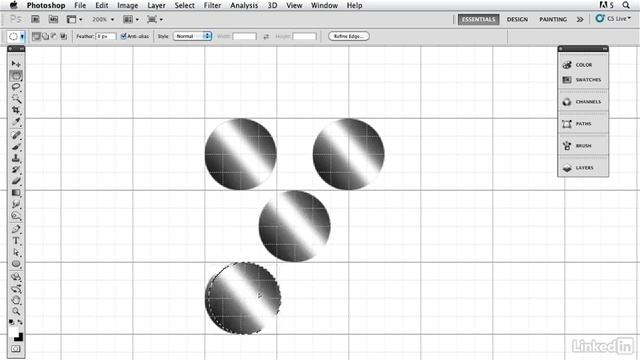Viewport: 640px width, 360px height.
Task: Expand the collapsed panel dock
Action: tap(605, 49)
